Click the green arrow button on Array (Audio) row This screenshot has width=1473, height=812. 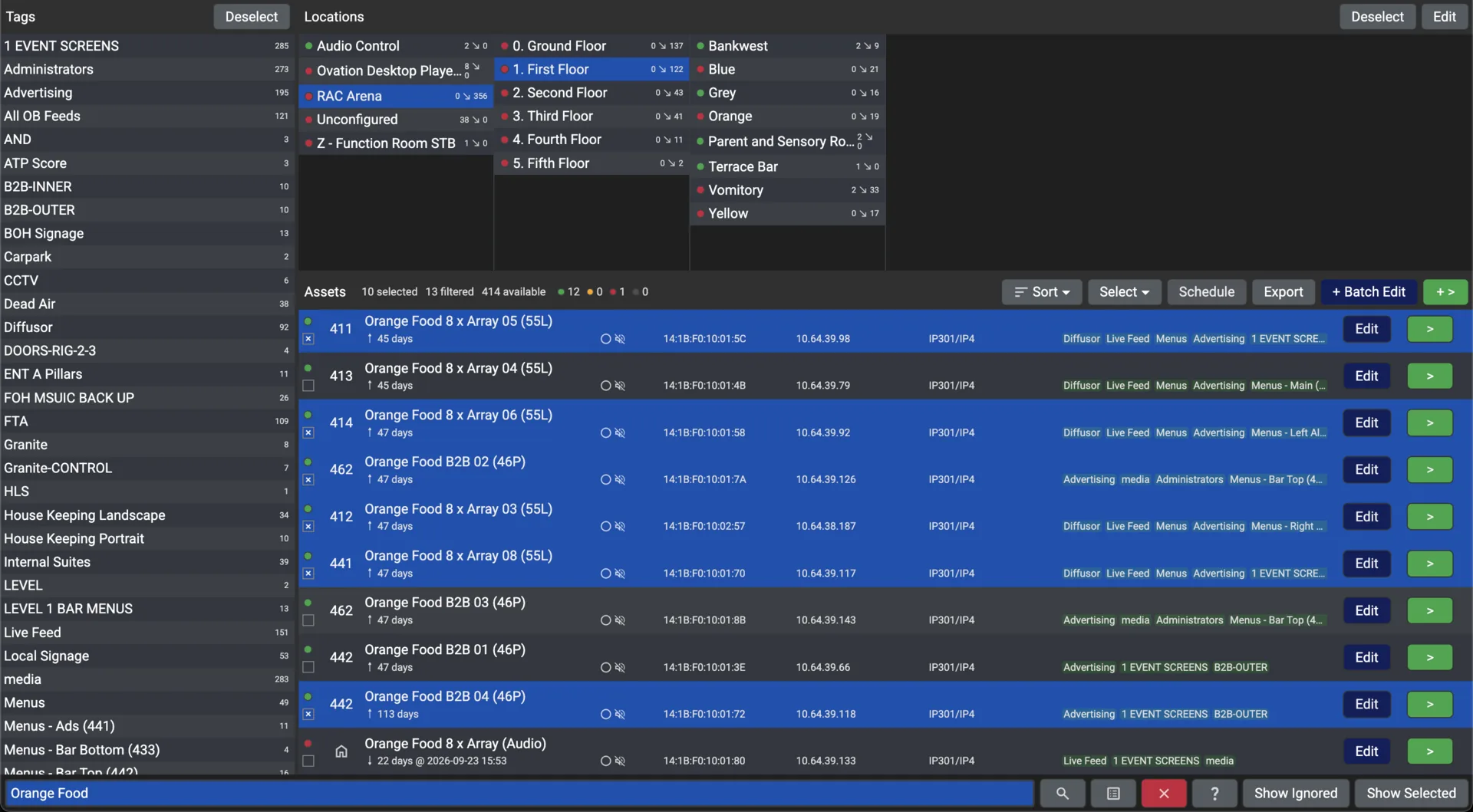(1430, 751)
